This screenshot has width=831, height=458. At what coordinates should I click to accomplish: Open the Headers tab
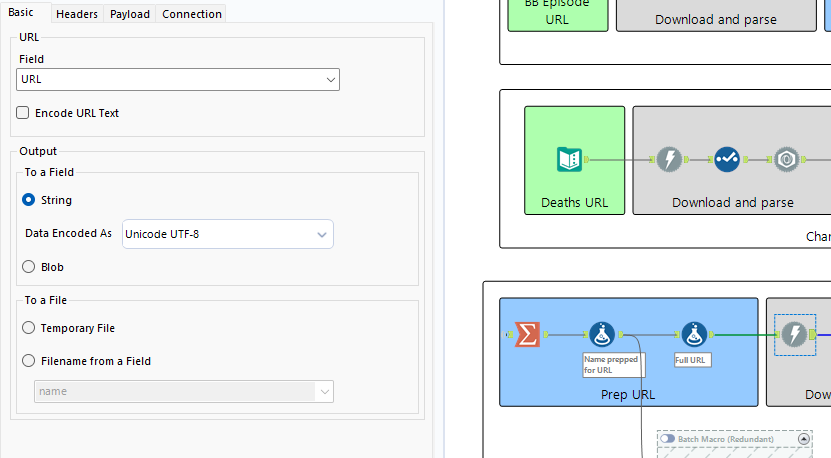[77, 14]
